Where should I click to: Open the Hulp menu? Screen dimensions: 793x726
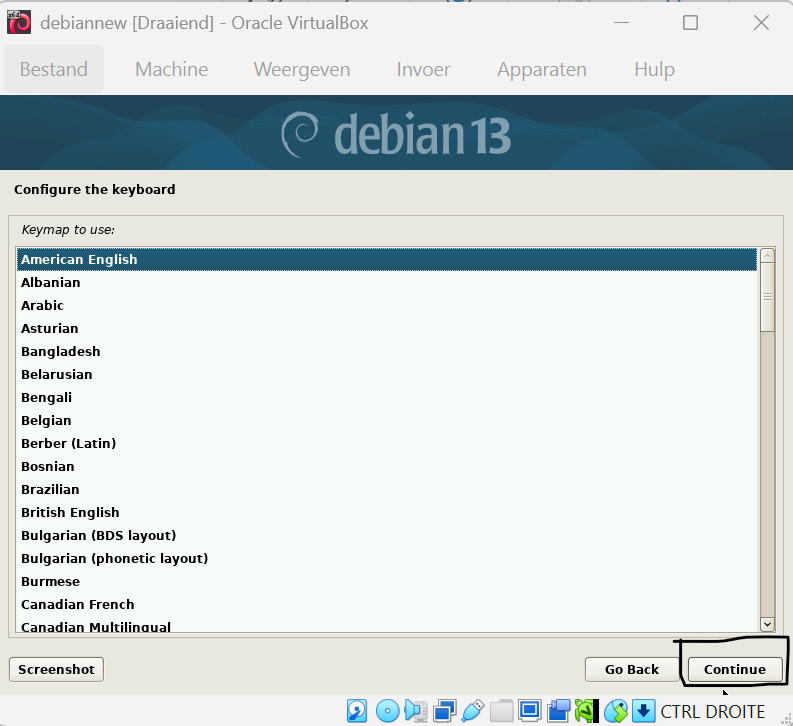tap(654, 69)
